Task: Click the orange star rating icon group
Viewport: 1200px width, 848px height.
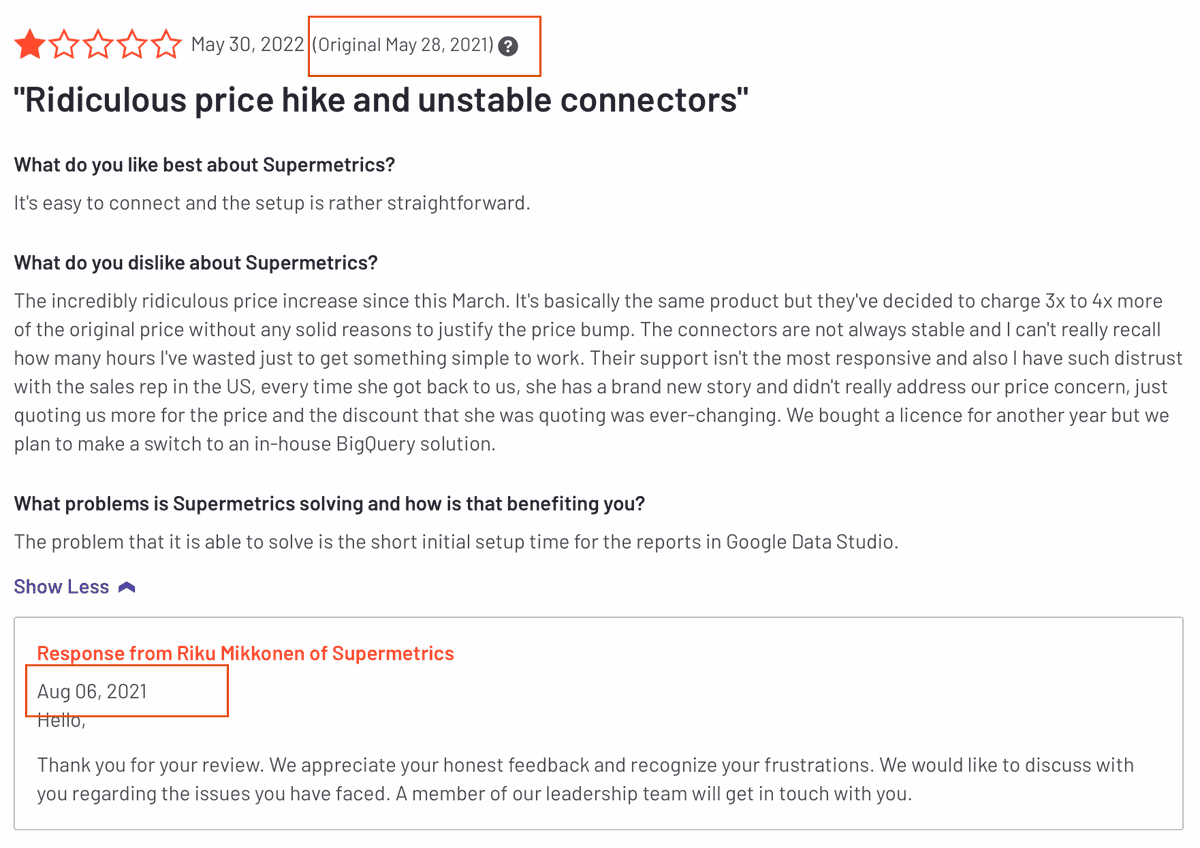Action: [96, 44]
